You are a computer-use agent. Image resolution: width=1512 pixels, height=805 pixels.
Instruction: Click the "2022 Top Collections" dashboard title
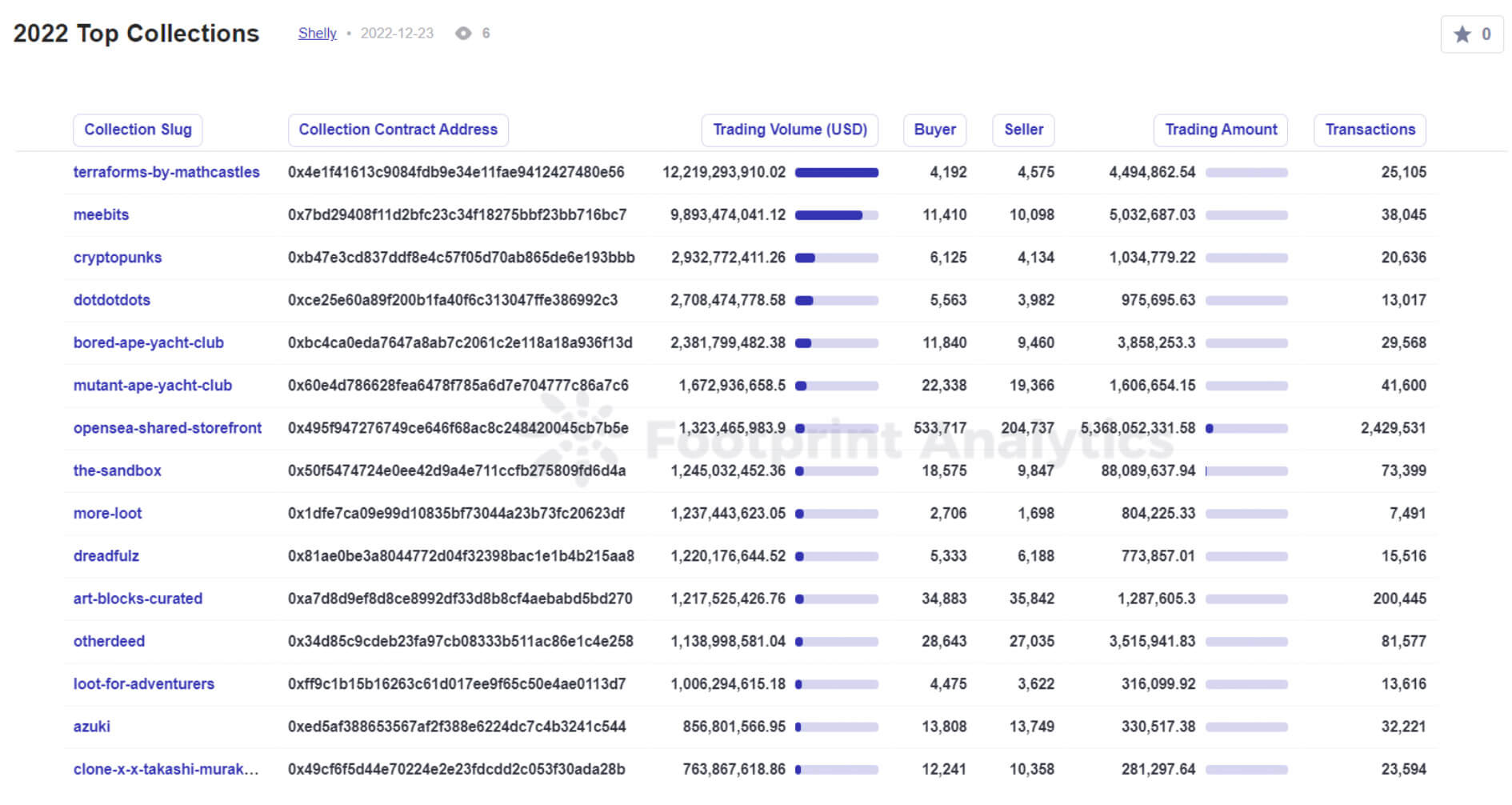click(x=136, y=34)
